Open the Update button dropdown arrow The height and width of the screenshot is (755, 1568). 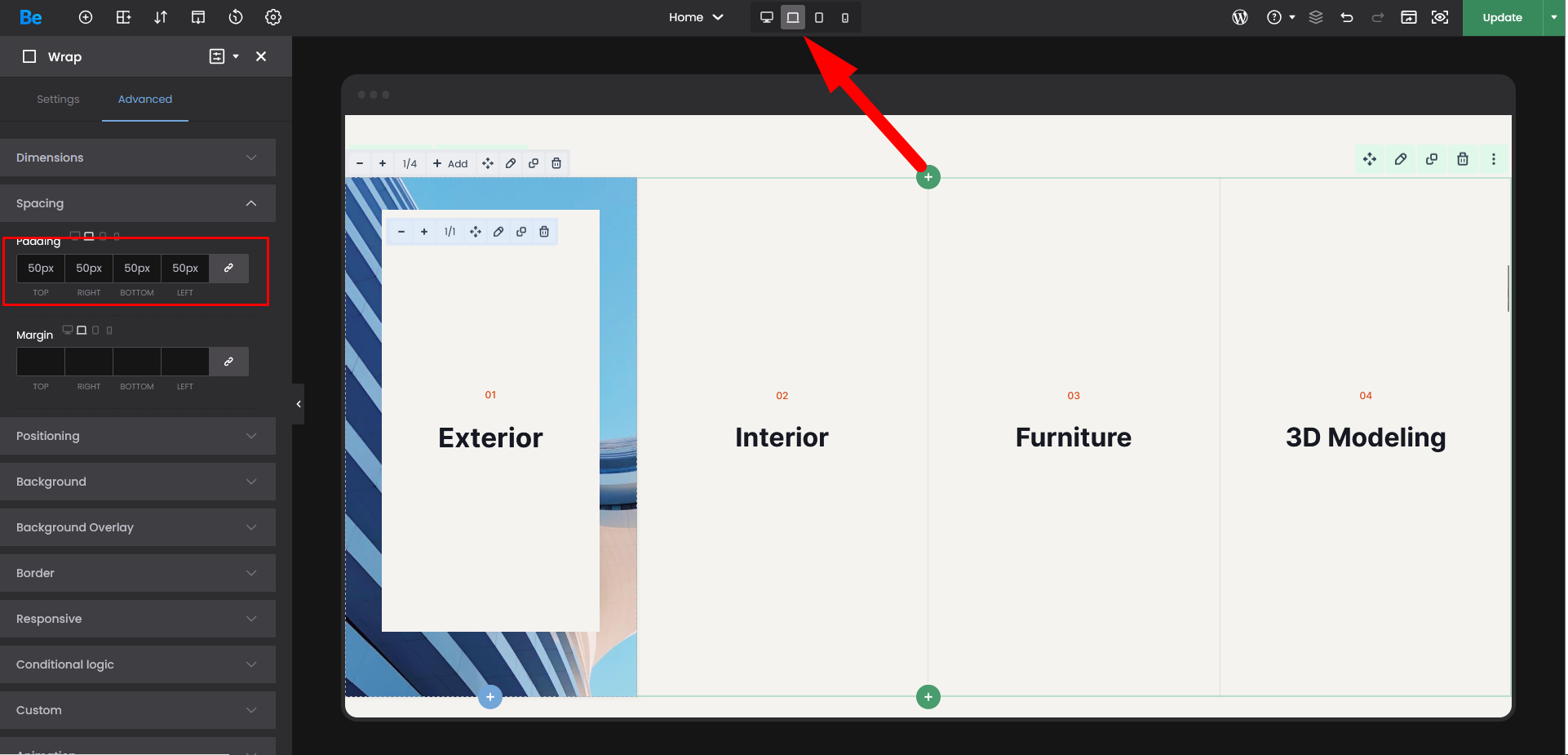(x=1554, y=17)
